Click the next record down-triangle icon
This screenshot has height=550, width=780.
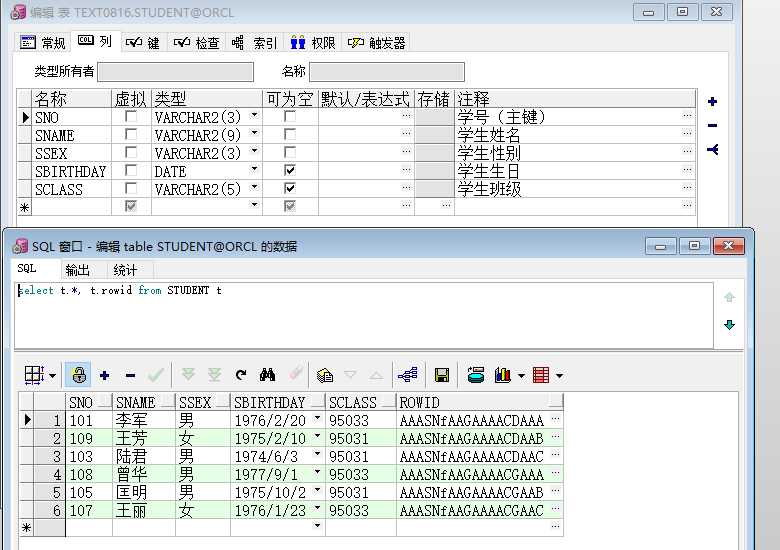tap(350, 374)
